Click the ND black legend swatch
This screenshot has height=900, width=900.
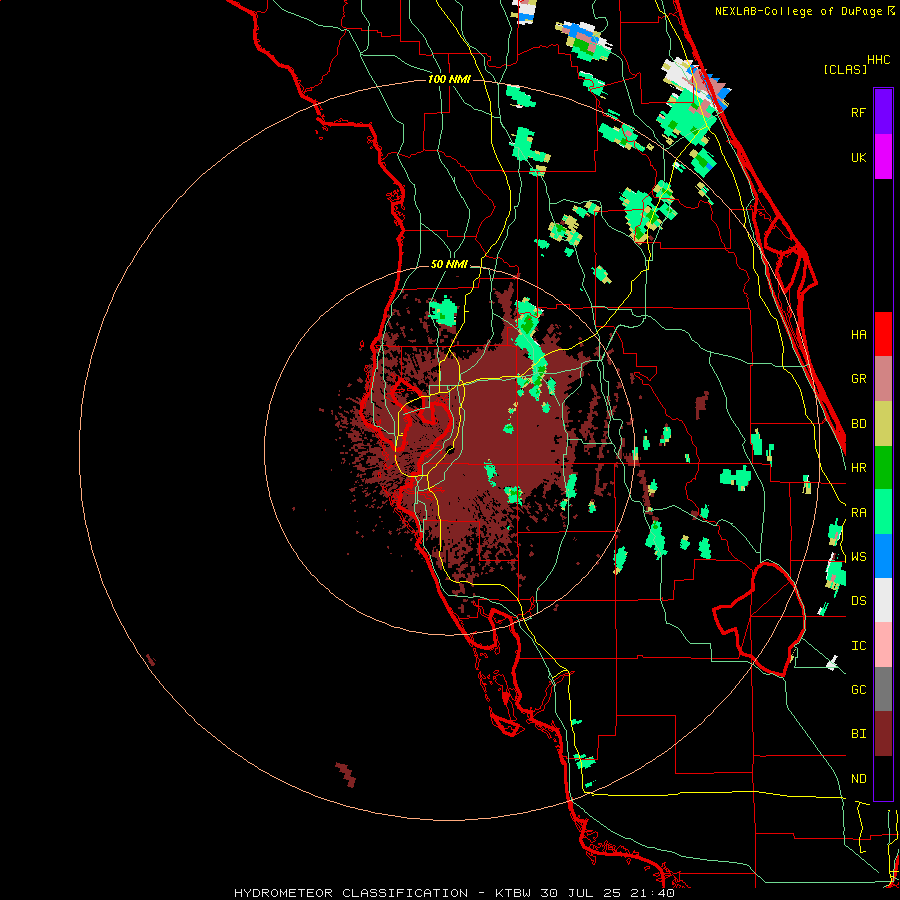(x=883, y=778)
